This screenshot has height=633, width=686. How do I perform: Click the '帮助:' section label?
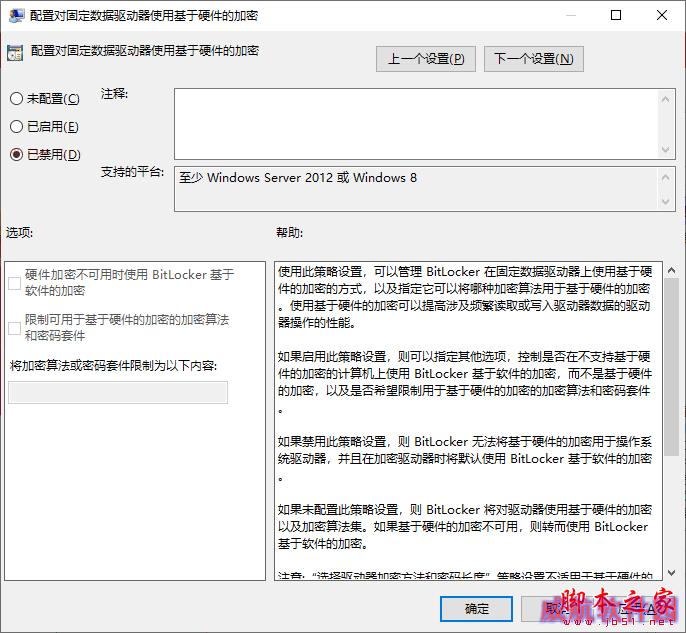click(x=289, y=232)
